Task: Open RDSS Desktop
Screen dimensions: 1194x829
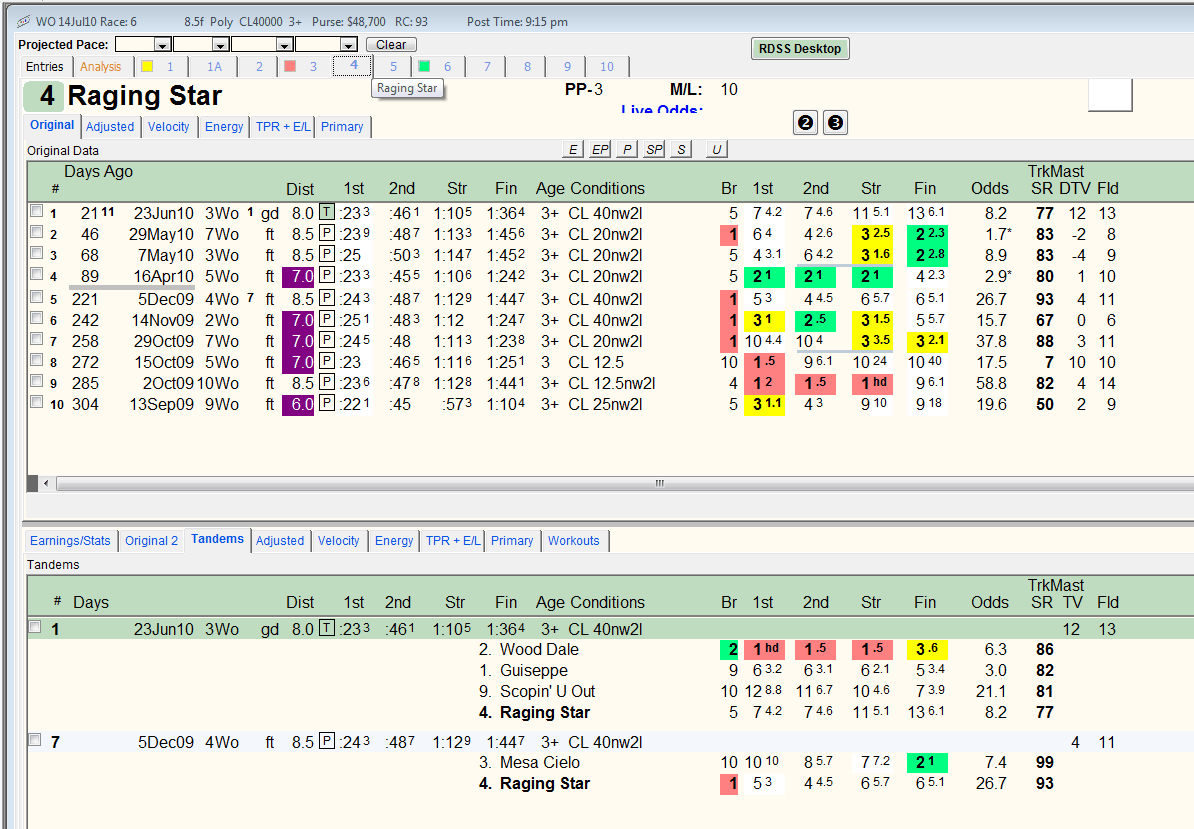Action: click(x=800, y=49)
